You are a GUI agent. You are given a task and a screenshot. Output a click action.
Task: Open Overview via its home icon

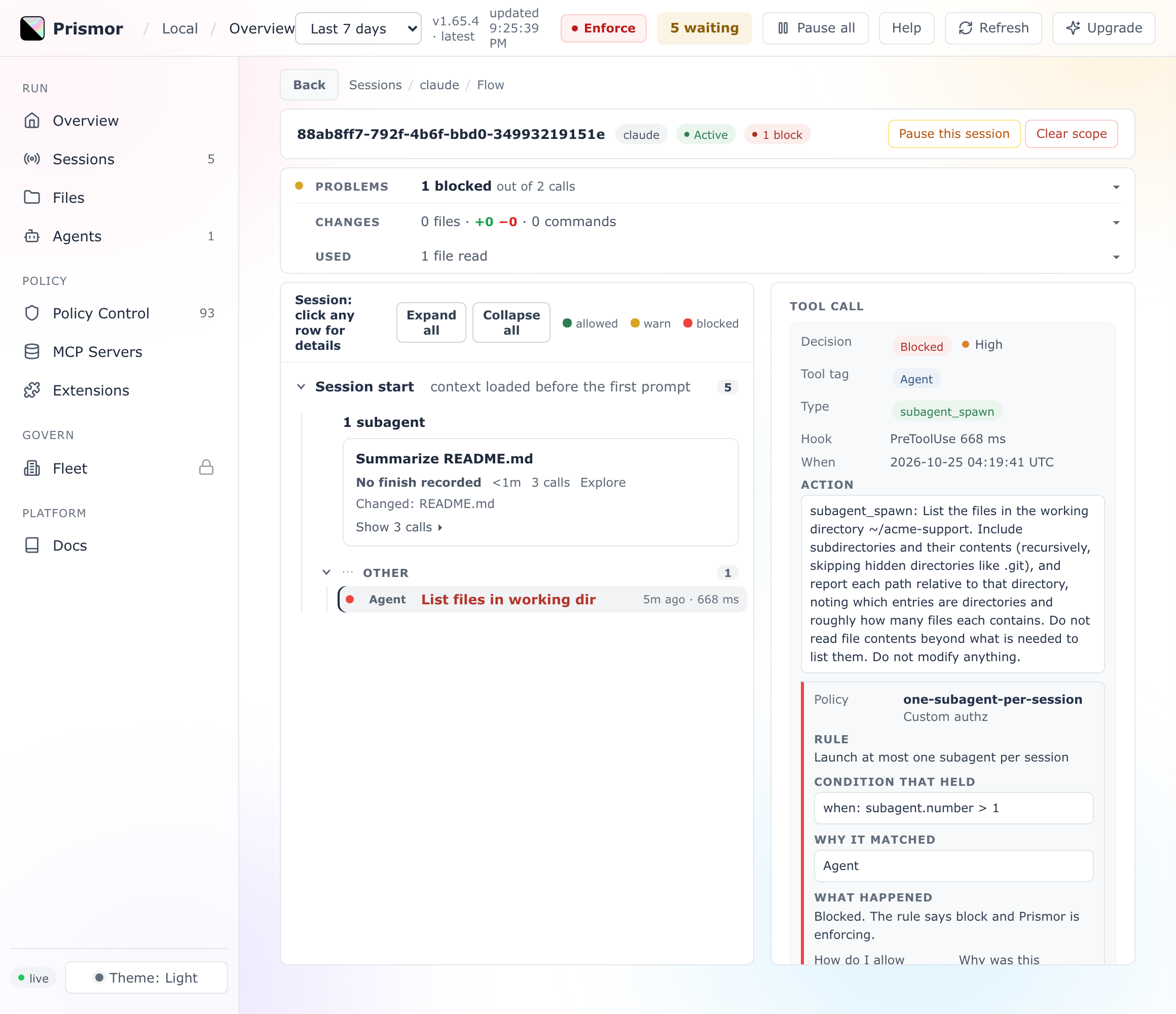(x=32, y=120)
